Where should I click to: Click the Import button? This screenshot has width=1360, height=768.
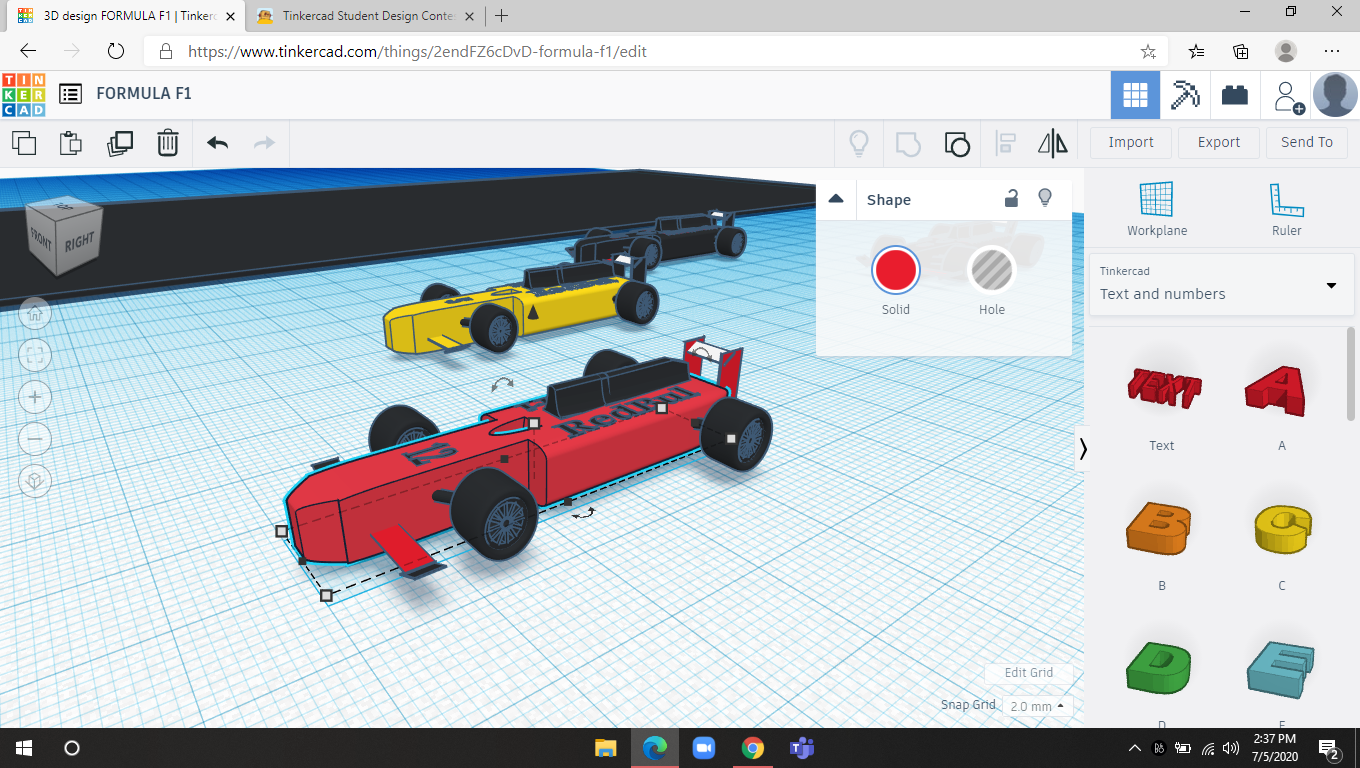coord(1131,143)
